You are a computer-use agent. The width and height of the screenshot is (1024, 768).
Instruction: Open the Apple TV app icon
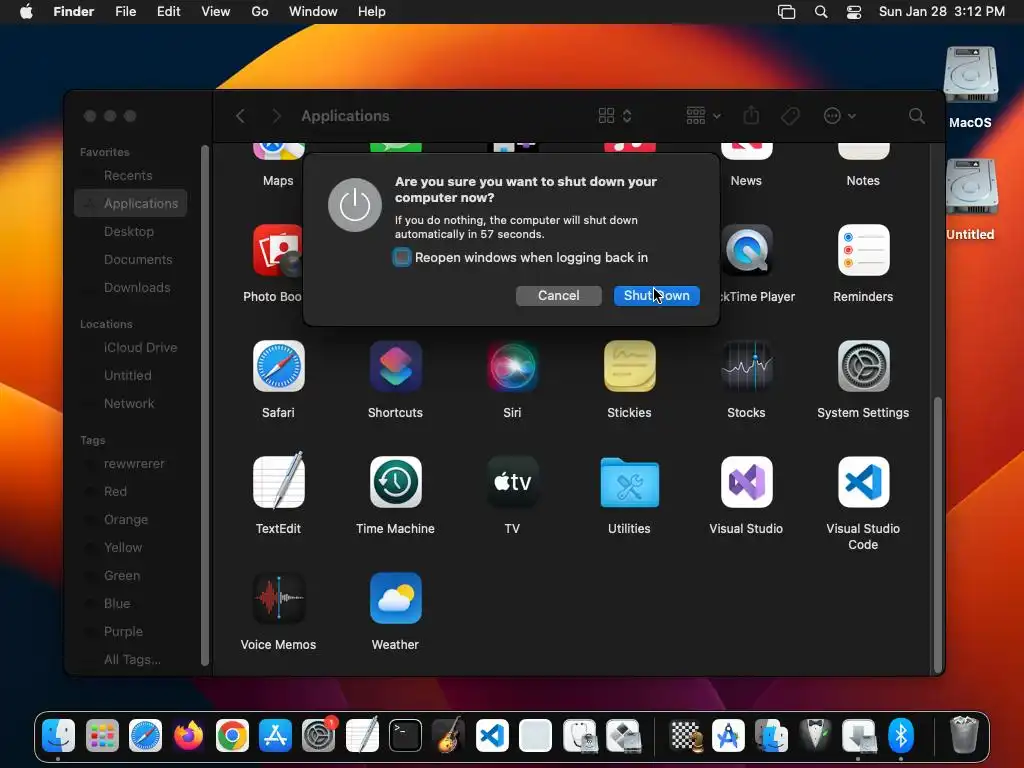tap(513, 482)
